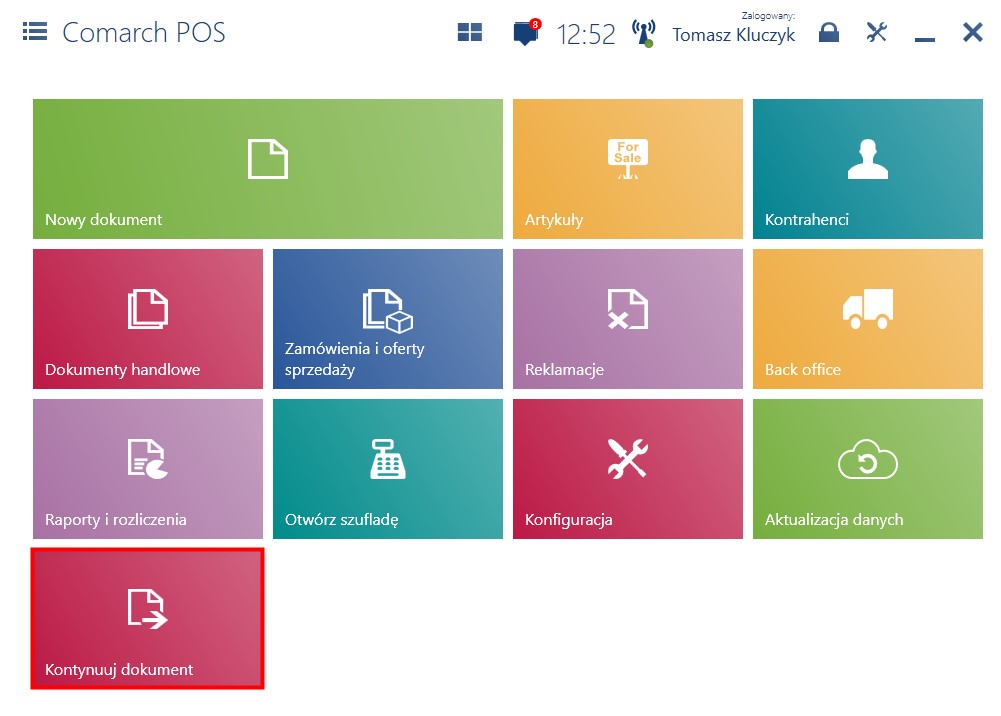This screenshot has width=1001, height=716.
Task: Click the 12:52 clock display
Action: pyautogui.click(x=585, y=34)
